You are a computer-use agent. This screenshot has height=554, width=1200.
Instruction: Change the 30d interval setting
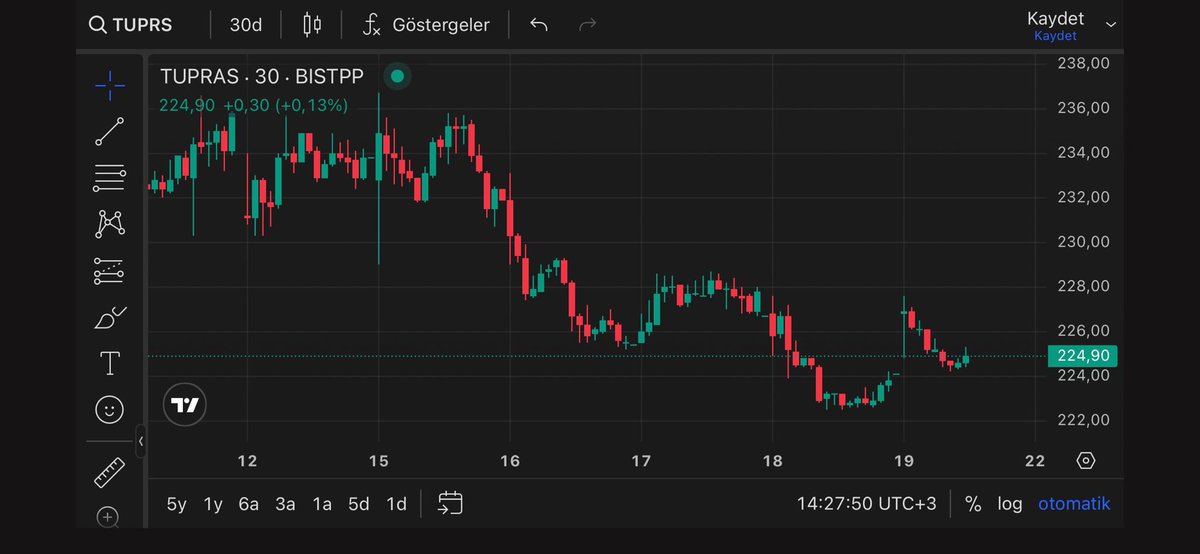246,24
